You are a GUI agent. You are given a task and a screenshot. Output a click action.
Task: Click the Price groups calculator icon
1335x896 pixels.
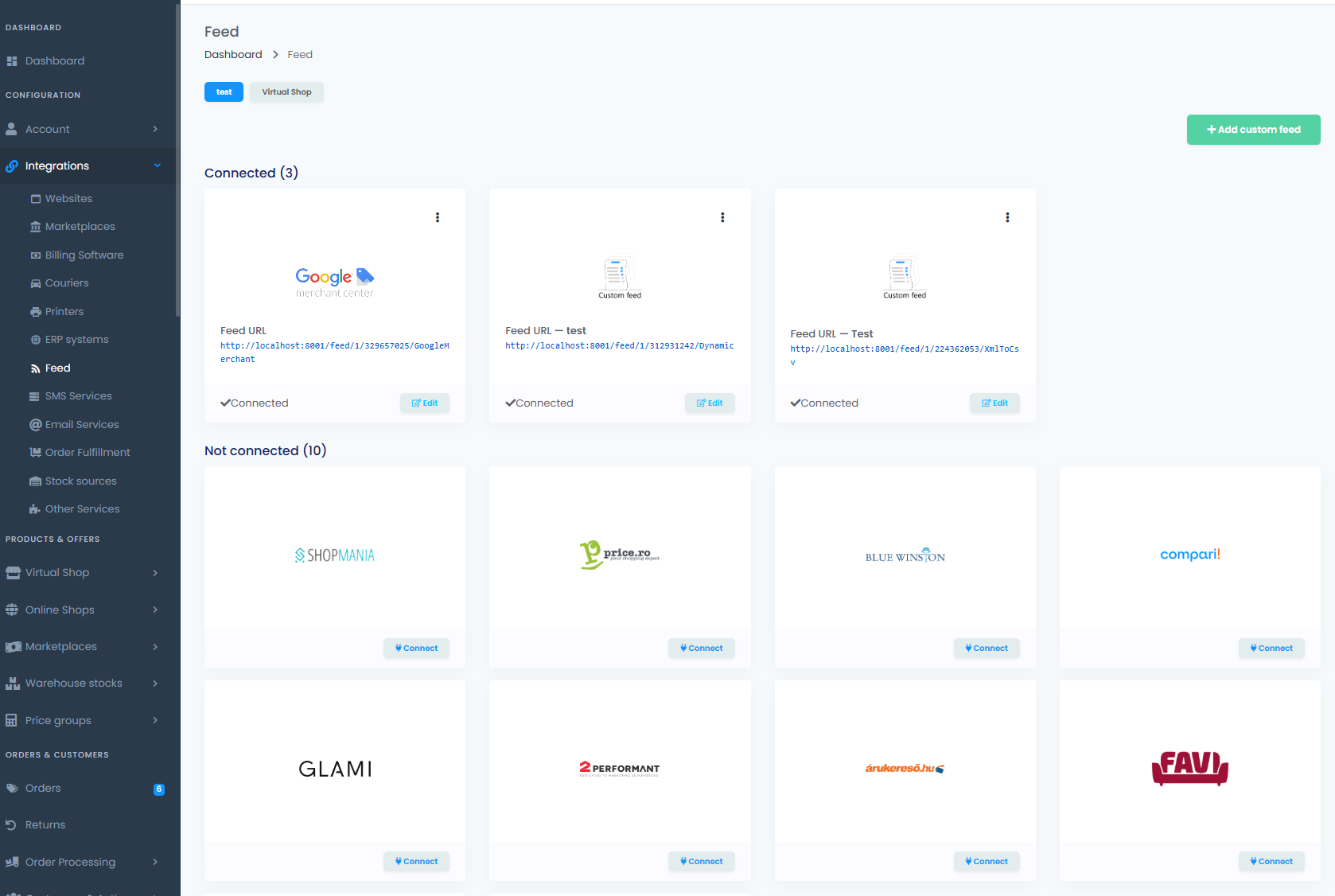click(11, 721)
